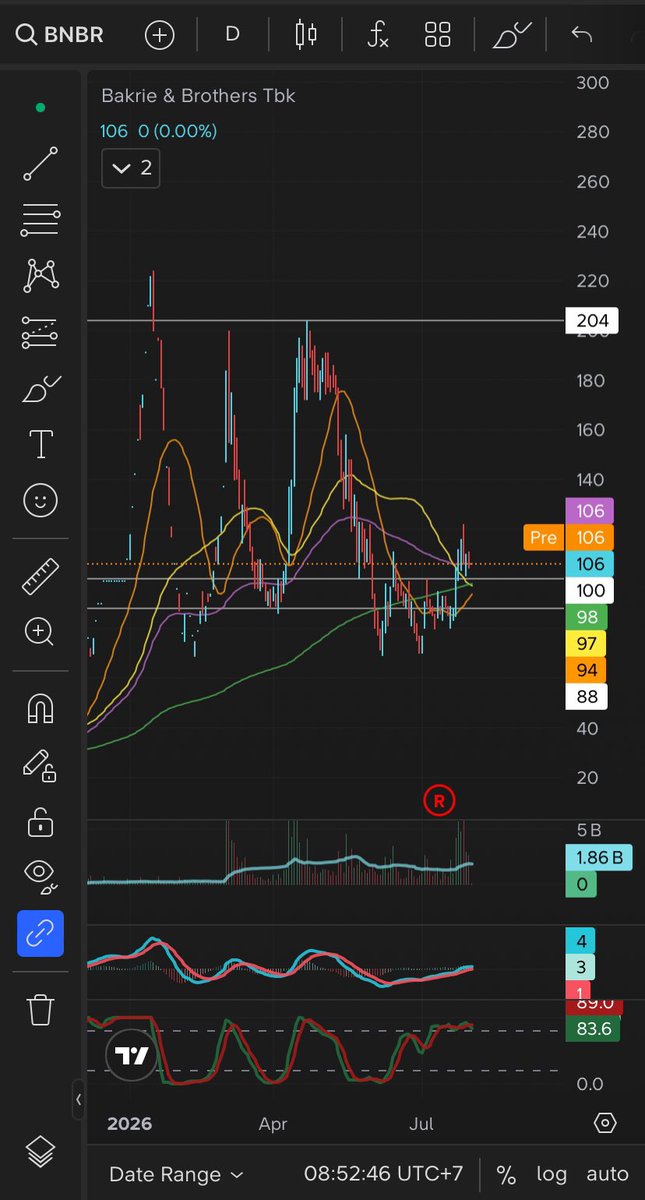This screenshot has width=645, height=1200.
Task: Open the Date Range dropdown
Action: pyautogui.click(x=176, y=1174)
